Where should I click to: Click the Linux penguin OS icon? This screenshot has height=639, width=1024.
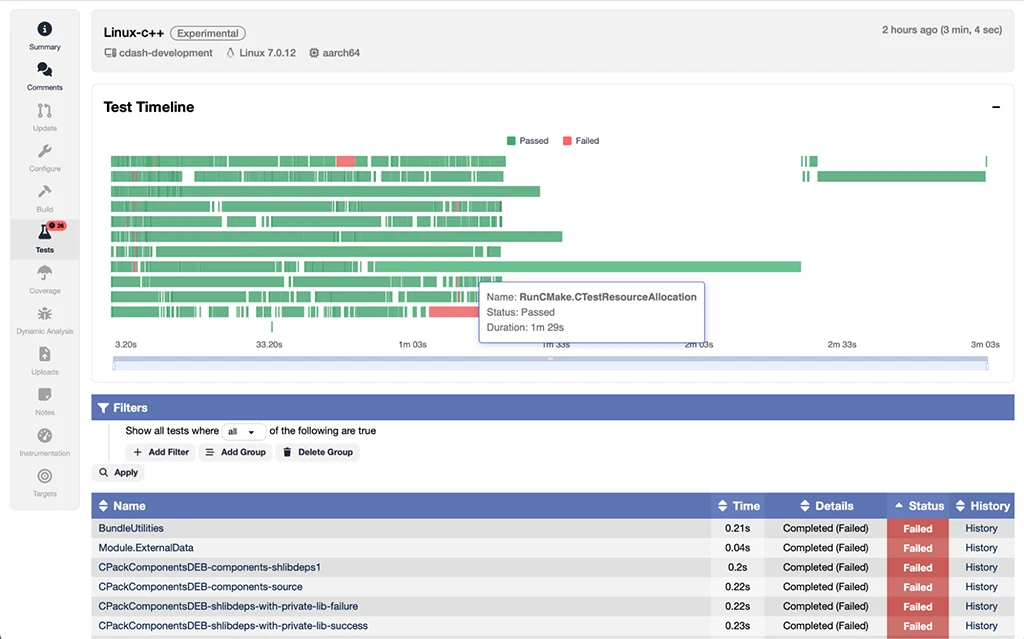231,53
